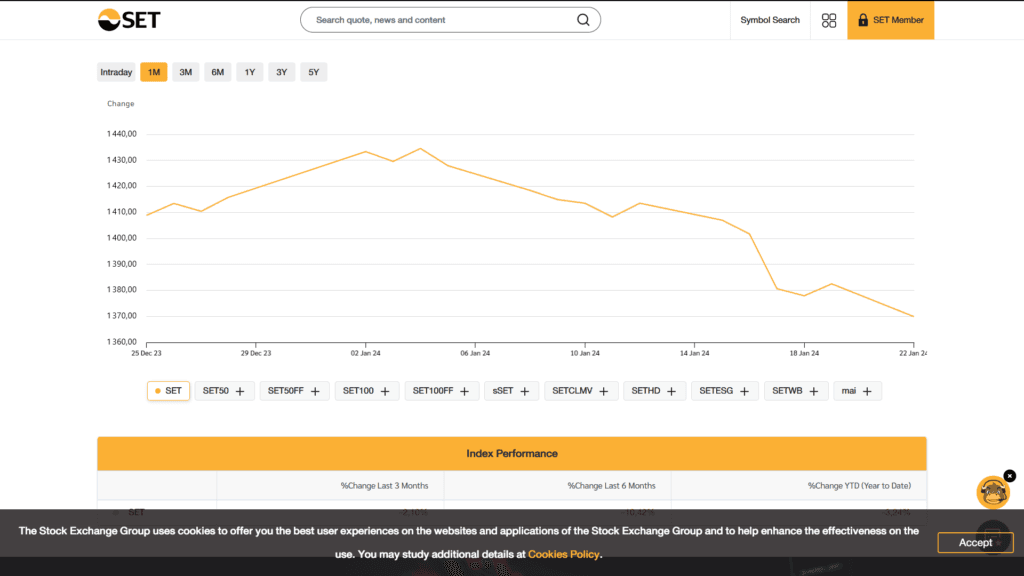Click the 14 Jan 24 axis label
Image resolution: width=1024 pixels, height=576 pixels.
click(x=694, y=353)
